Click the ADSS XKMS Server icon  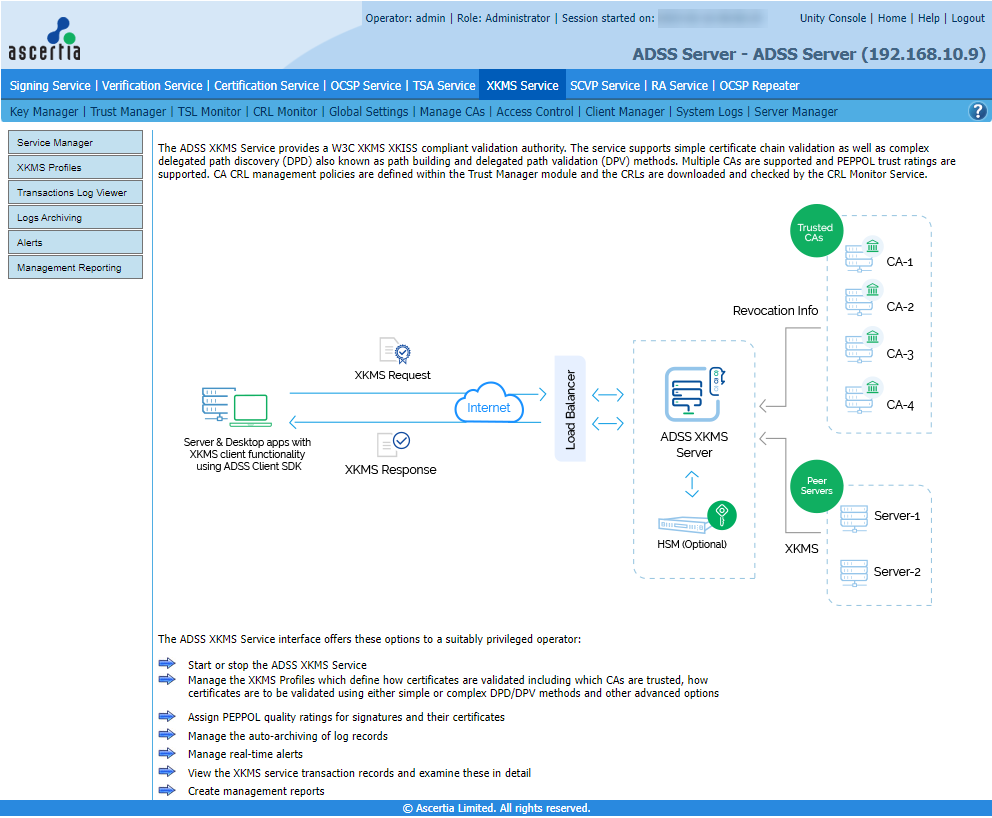(693, 393)
